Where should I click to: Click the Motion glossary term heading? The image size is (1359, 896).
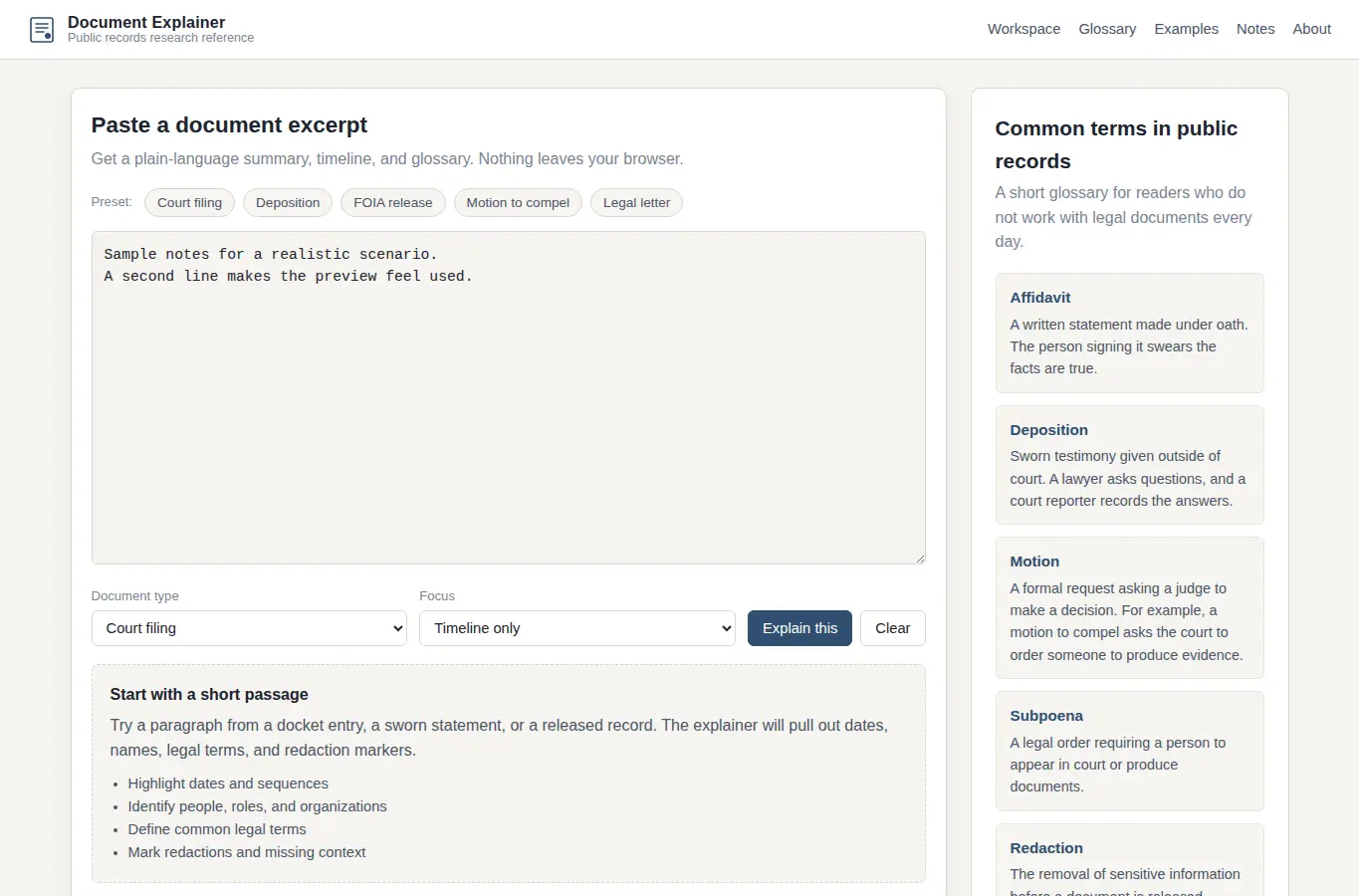click(1034, 561)
